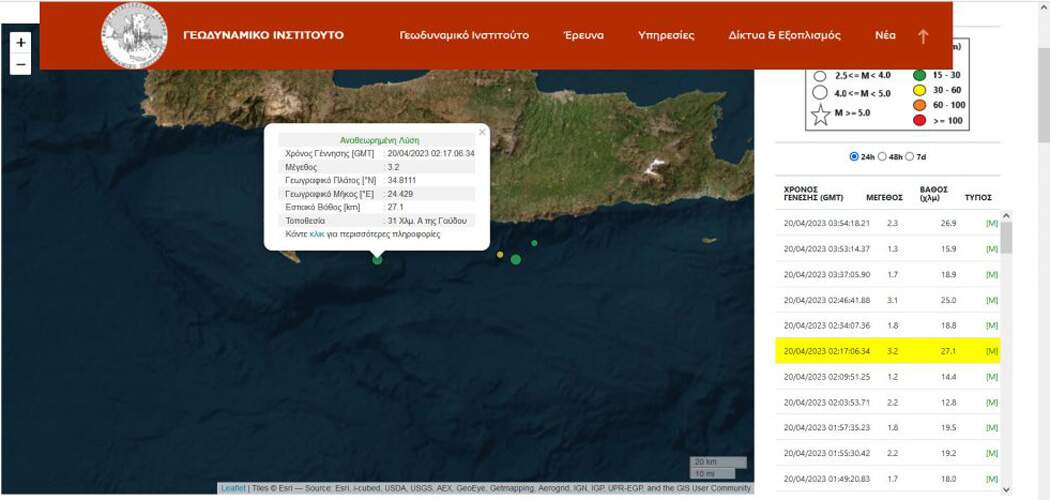The width and height of the screenshot is (1050, 500).
Task: Click the small green earthquake marker
Action: (534, 243)
